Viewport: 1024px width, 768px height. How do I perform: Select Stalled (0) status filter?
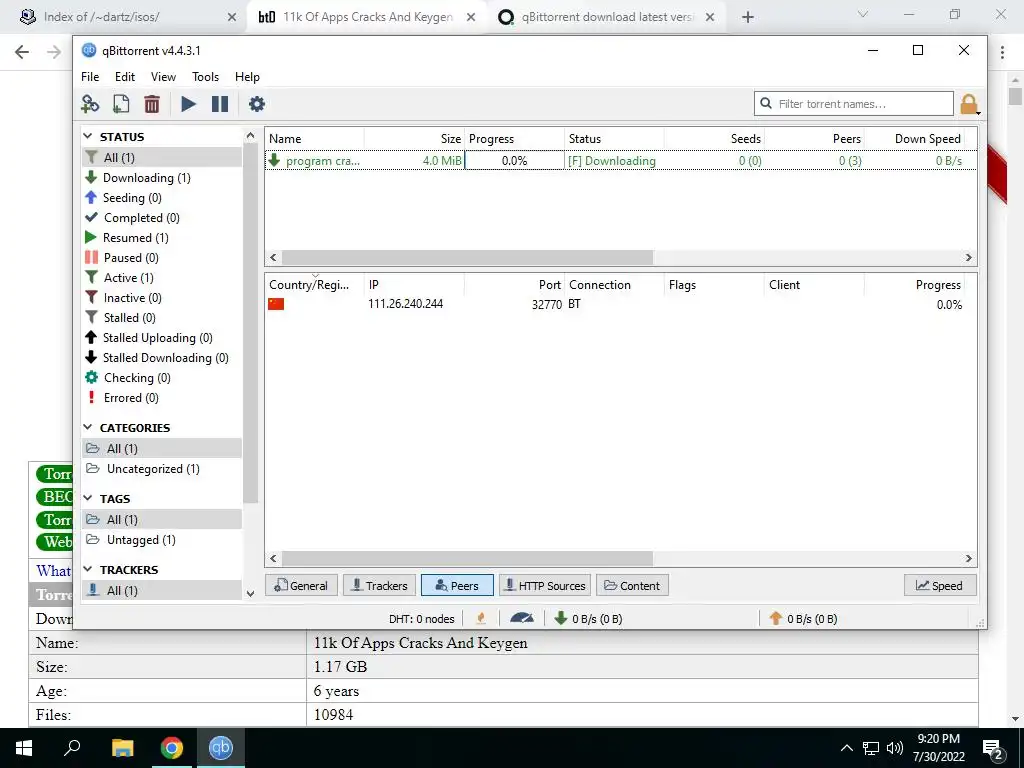click(162, 318)
